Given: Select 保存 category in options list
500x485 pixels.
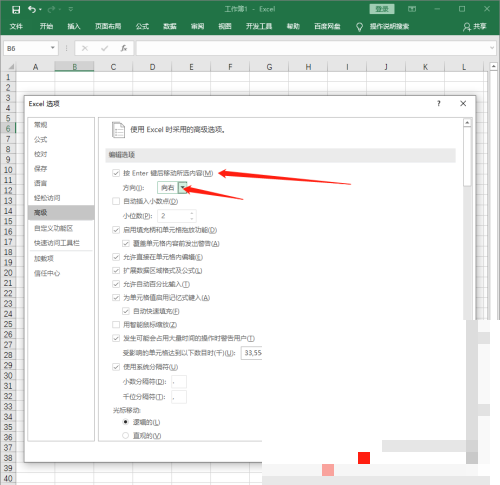Looking at the screenshot, I should (x=41, y=169).
